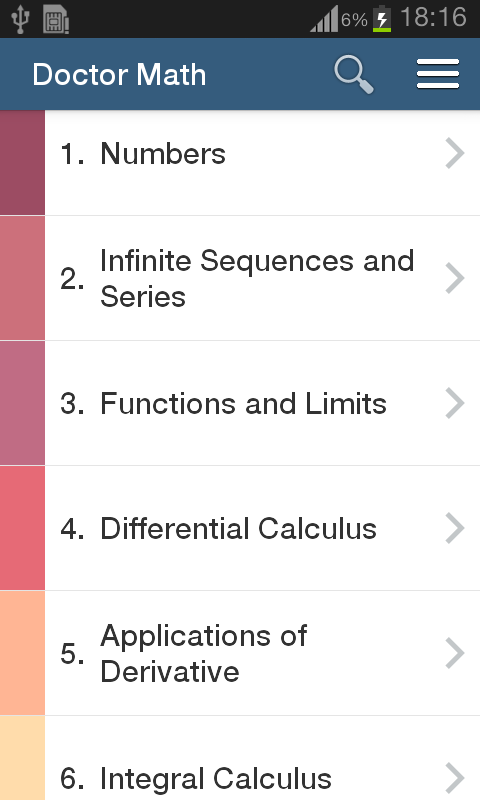Select Integral Calculus chapter text
The height and width of the screenshot is (800, 480).
tap(216, 779)
